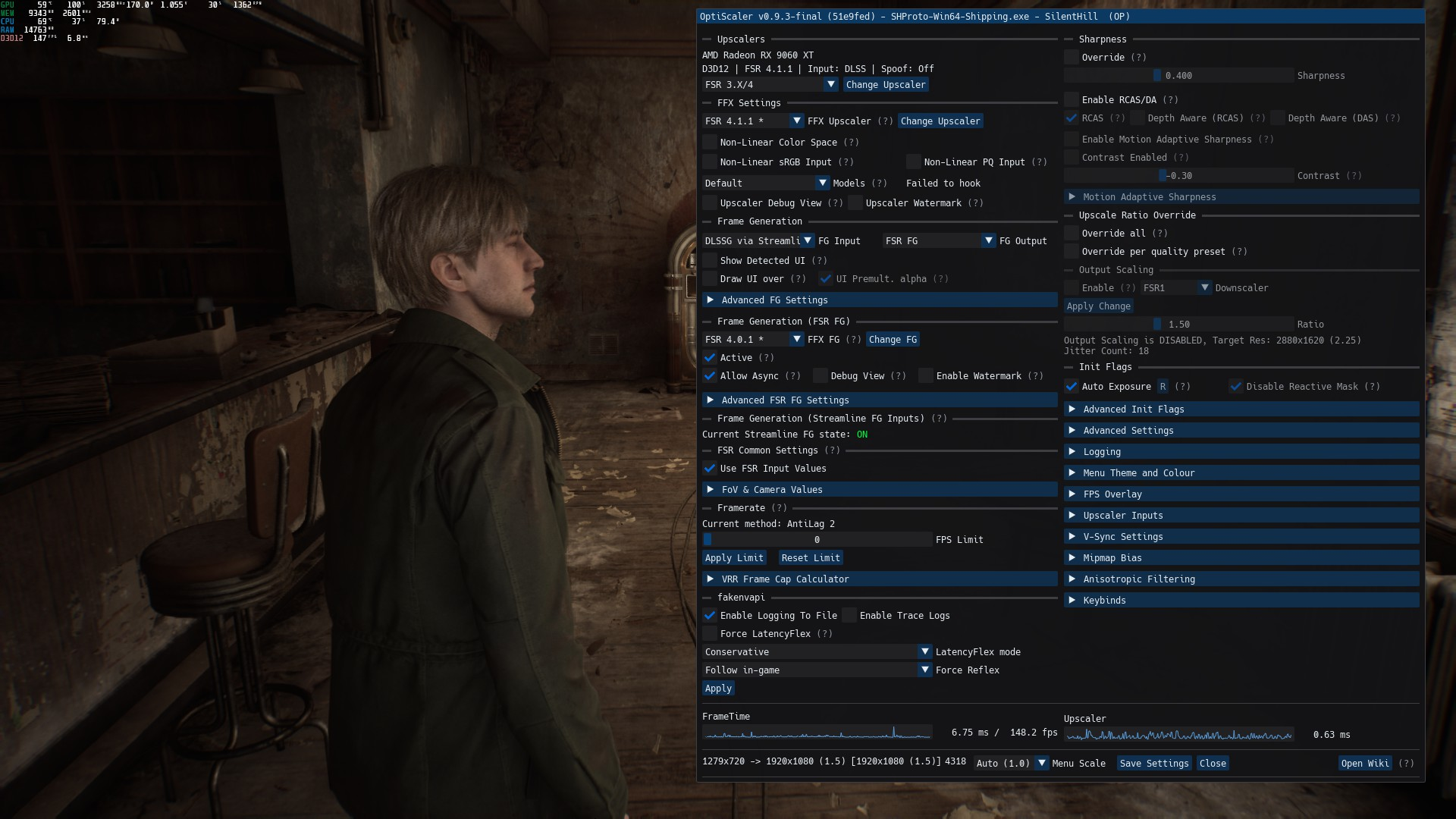Uncheck the Active frame generation checkbox
The image size is (1456, 819).
click(710, 358)
